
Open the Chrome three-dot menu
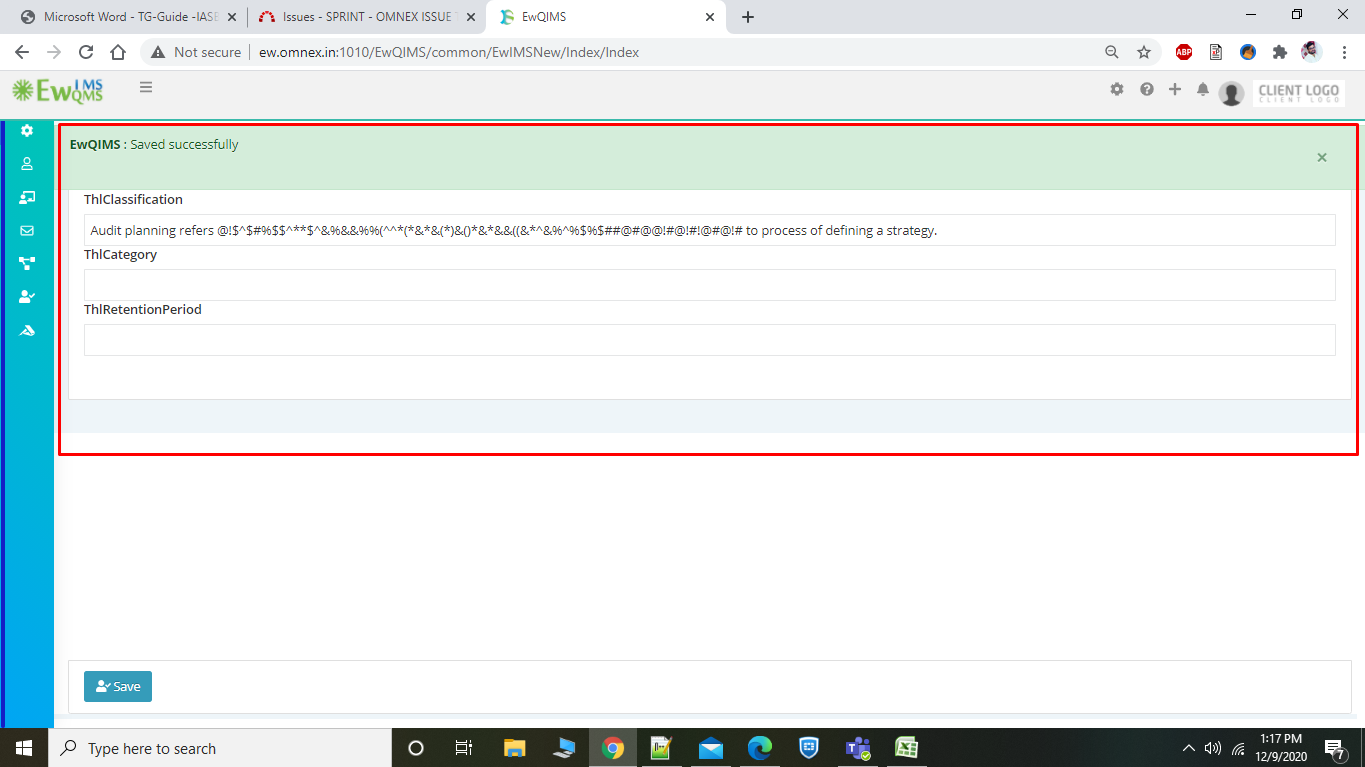pos(1342,52)
